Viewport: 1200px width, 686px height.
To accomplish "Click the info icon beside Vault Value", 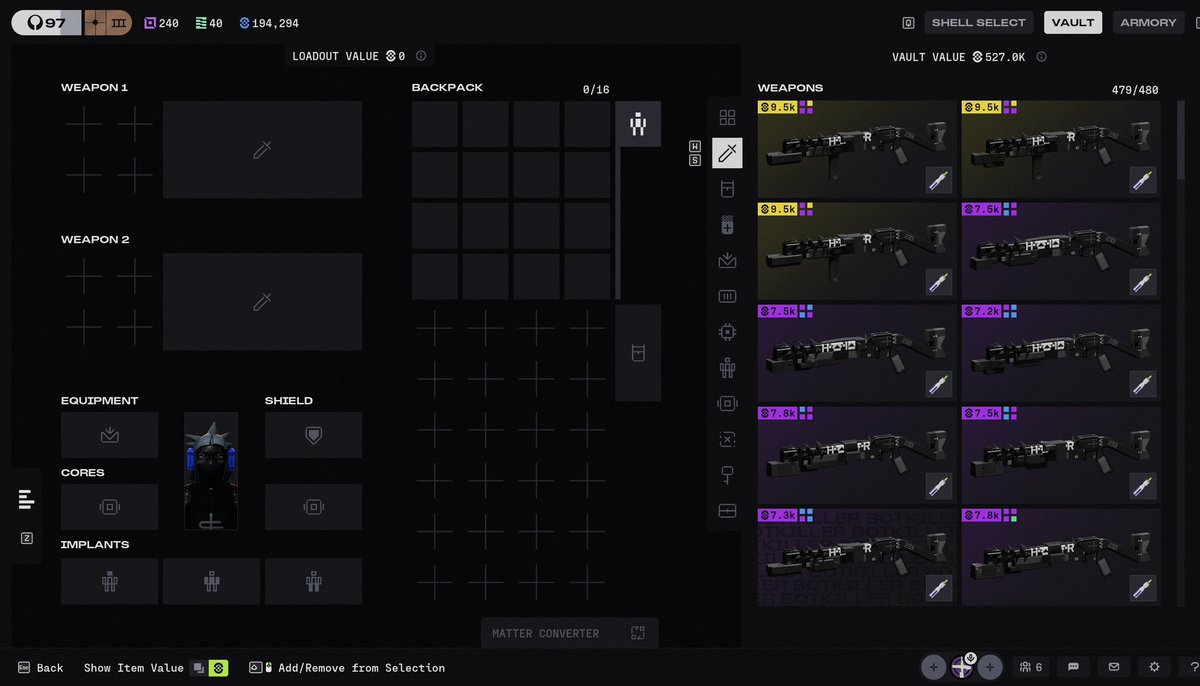I will 1041,57.
